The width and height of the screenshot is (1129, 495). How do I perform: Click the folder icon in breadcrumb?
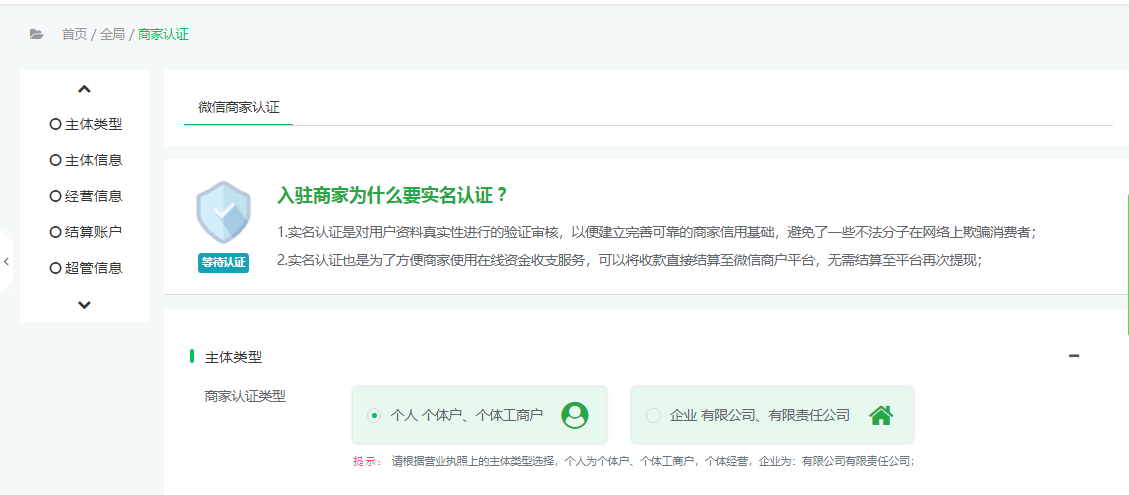coord(37,34)
